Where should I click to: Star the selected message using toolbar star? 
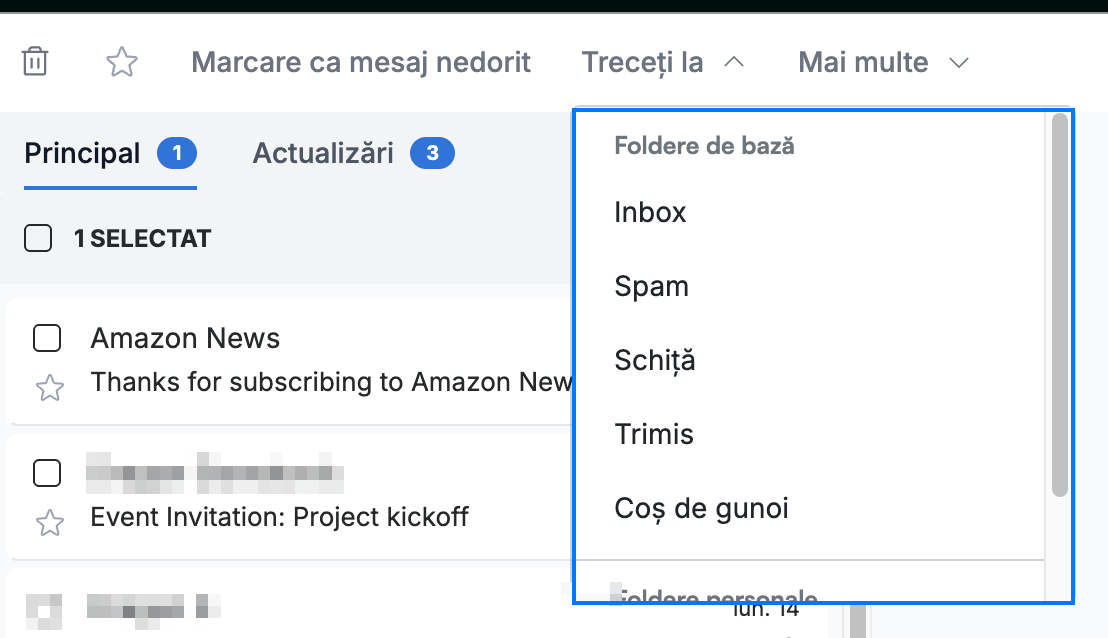point(122,62)
